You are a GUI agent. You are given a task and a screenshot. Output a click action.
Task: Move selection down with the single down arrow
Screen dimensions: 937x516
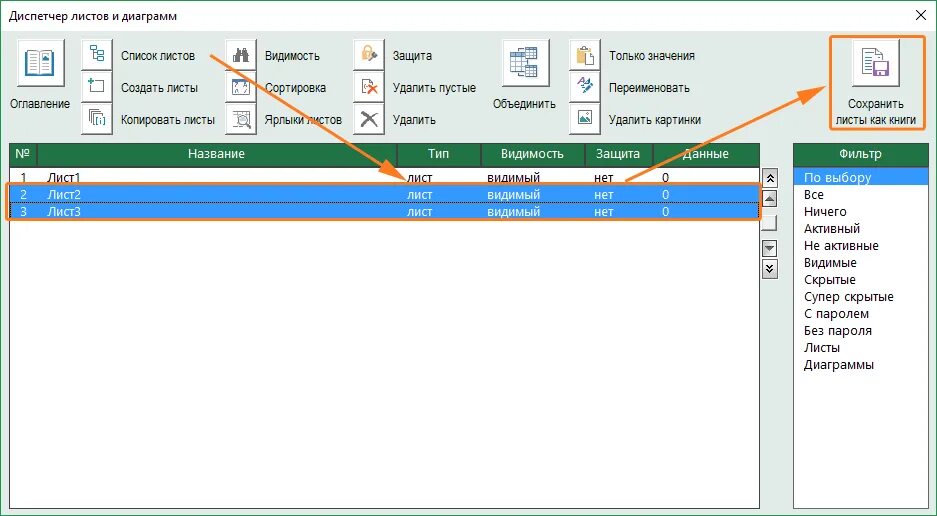tap(770, 248)
